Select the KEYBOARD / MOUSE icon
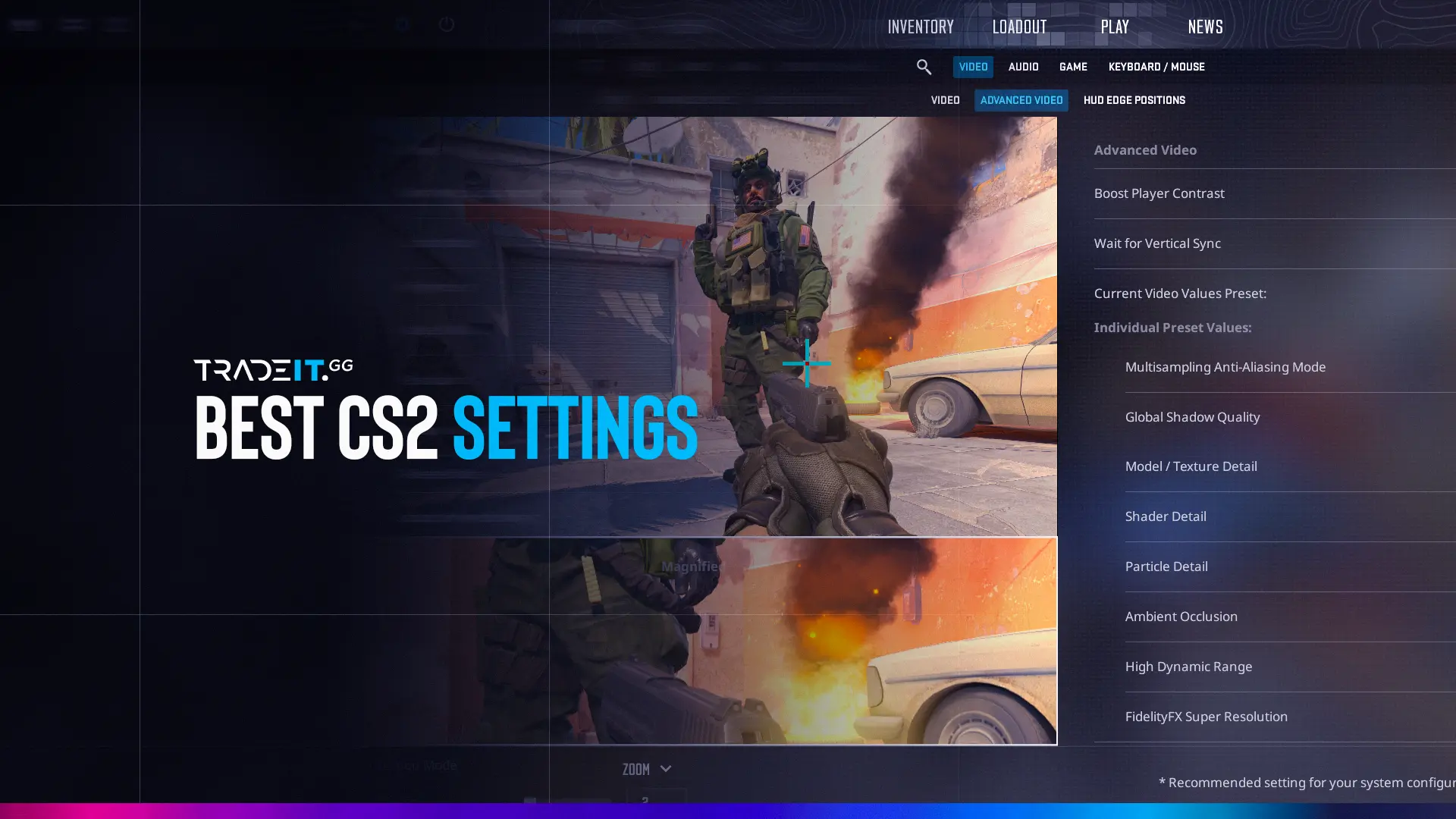1456x819 pixels. pyautogui.click(x=1157, y=67)
